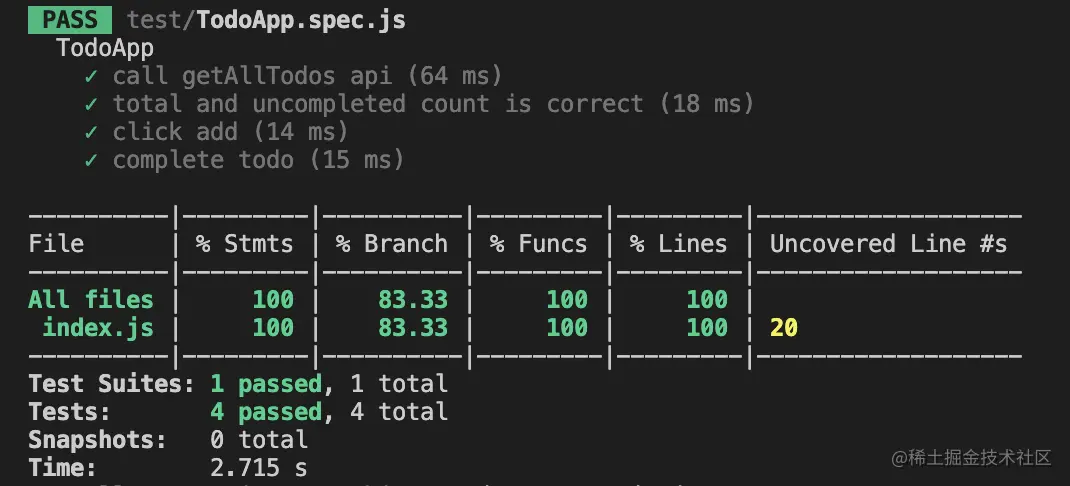Viewport: 1070px width, 486px height.
Task: Click the '0 total' snapshots value
Action: pyautogui.click(x=259, y=440)
